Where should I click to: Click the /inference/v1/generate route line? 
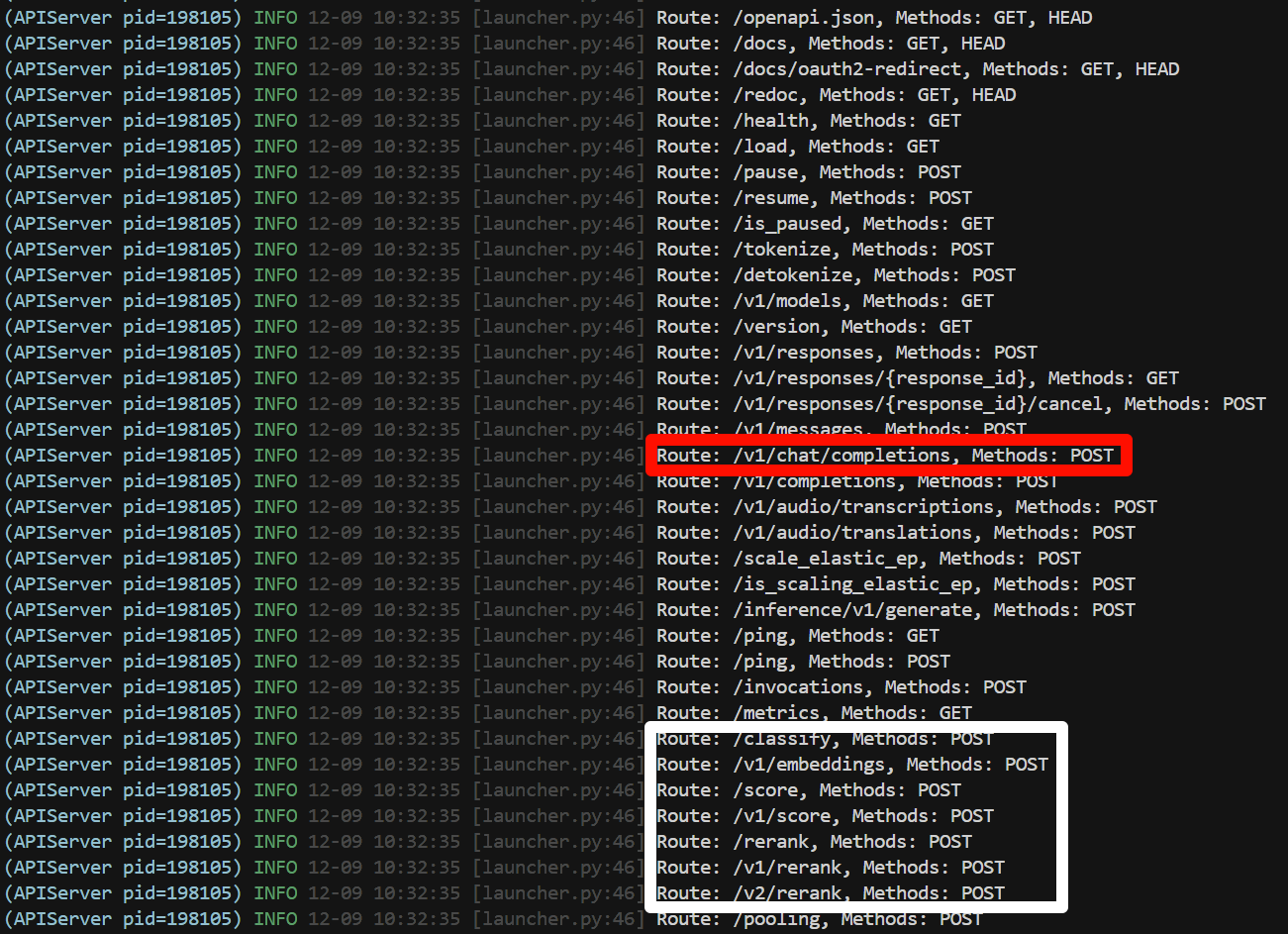tap(896, 610)
